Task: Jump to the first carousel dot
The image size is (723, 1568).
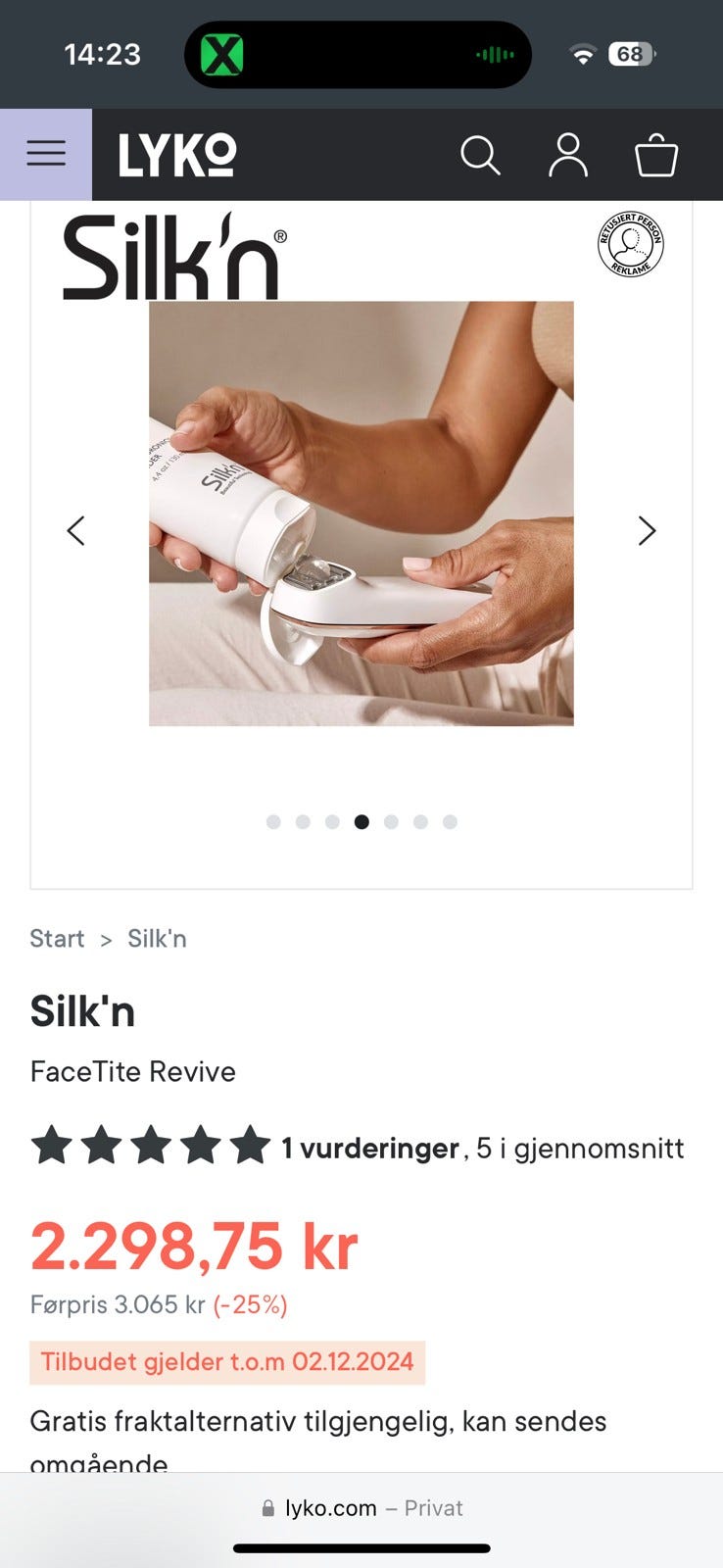Action: [273, 822]
